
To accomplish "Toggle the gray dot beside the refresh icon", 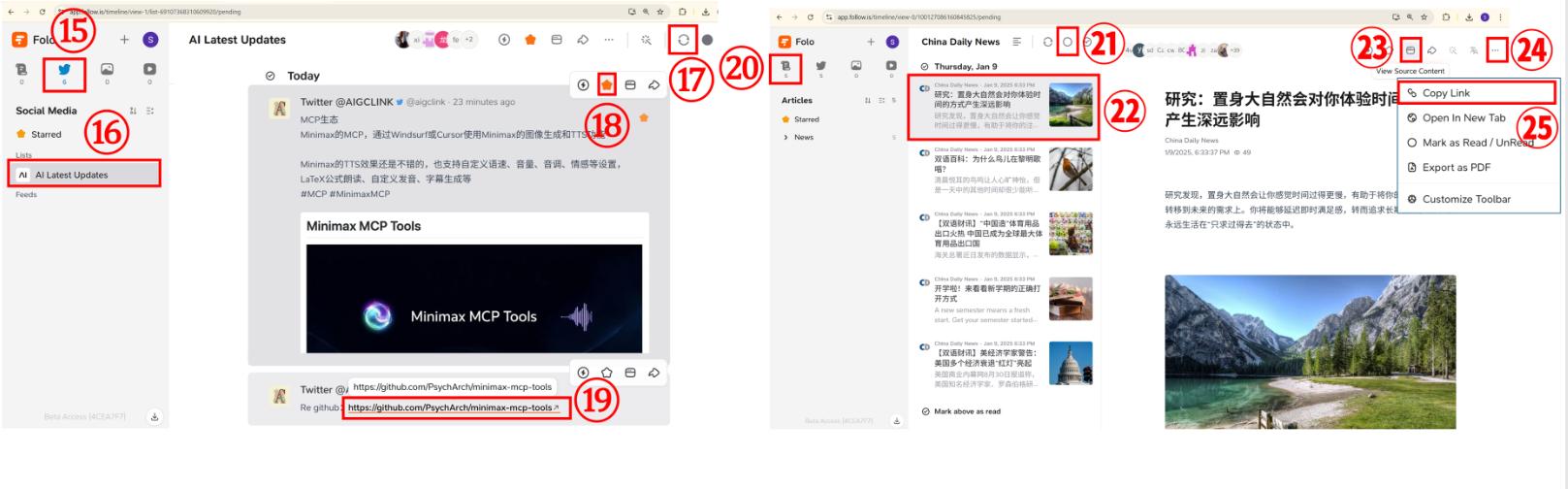I will (x=707, y=40).
